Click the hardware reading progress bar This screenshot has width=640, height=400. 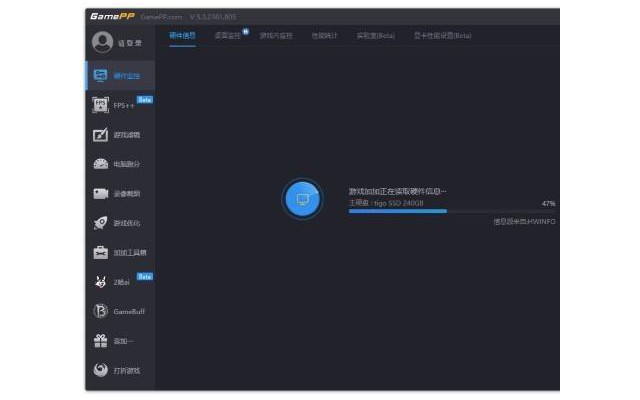pyautogui.click(x=452, y=211)
